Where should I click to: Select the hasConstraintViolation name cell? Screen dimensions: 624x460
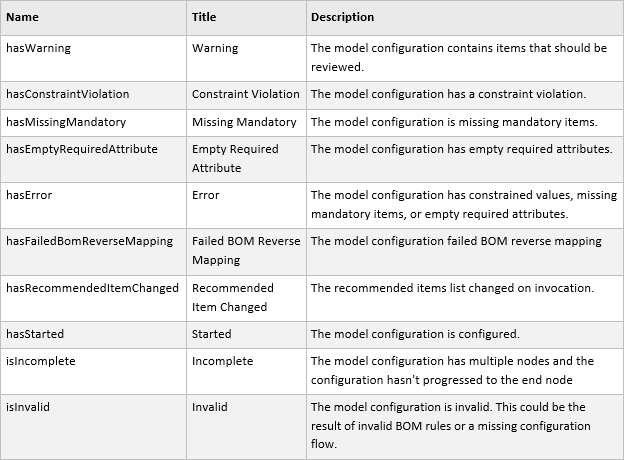pyautogui.click(x=68, y=94)
